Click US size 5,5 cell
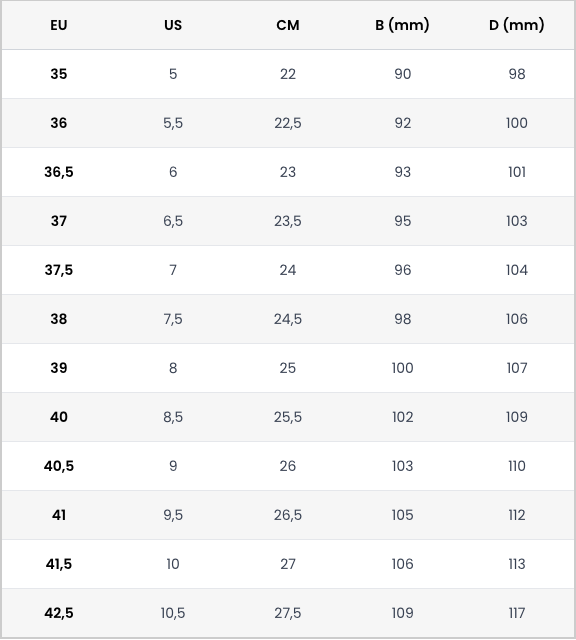Image resolution: width=576 pixels, height=640 pixels. (173, 123)
